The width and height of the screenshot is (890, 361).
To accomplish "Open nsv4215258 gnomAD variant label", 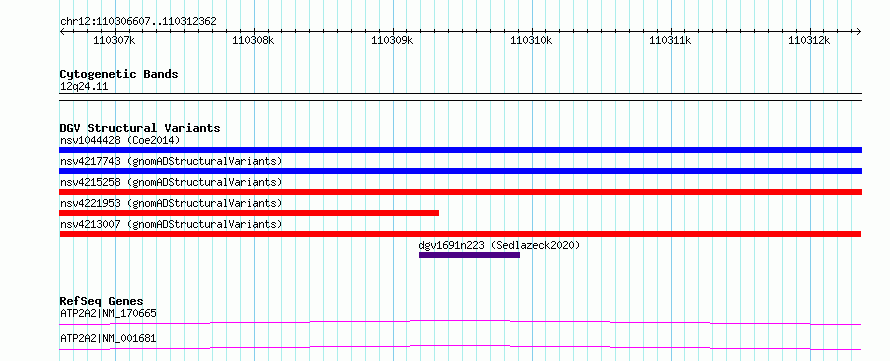I will [171, 182].
